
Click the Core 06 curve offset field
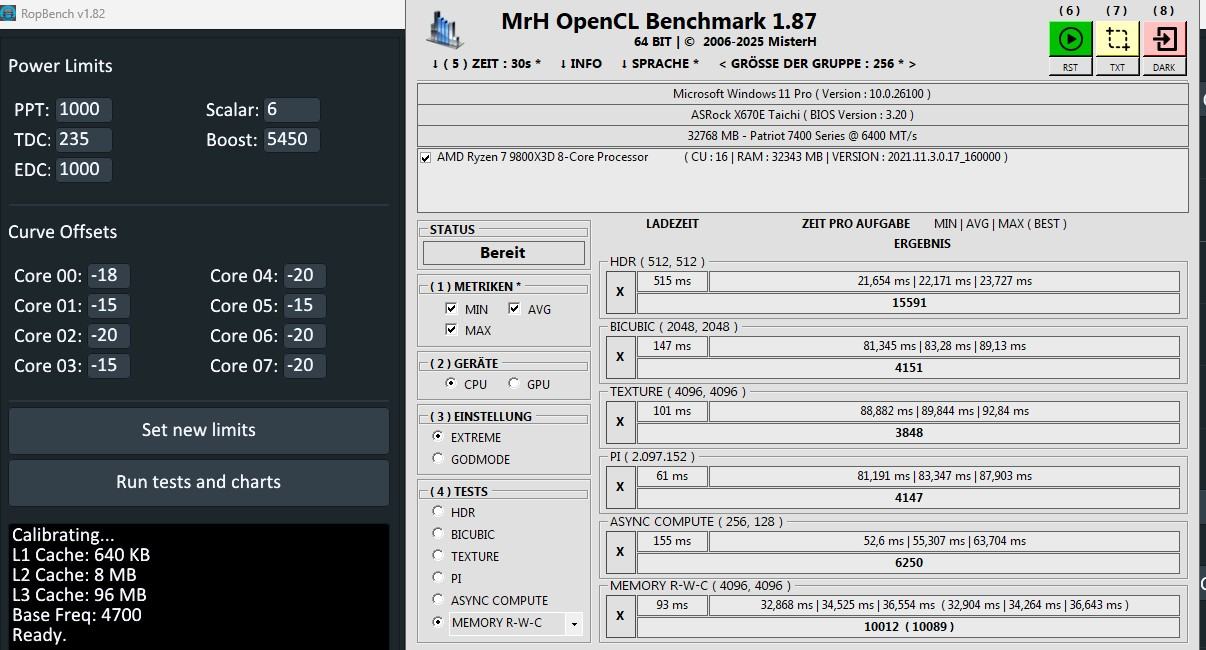tap(305, 336)
